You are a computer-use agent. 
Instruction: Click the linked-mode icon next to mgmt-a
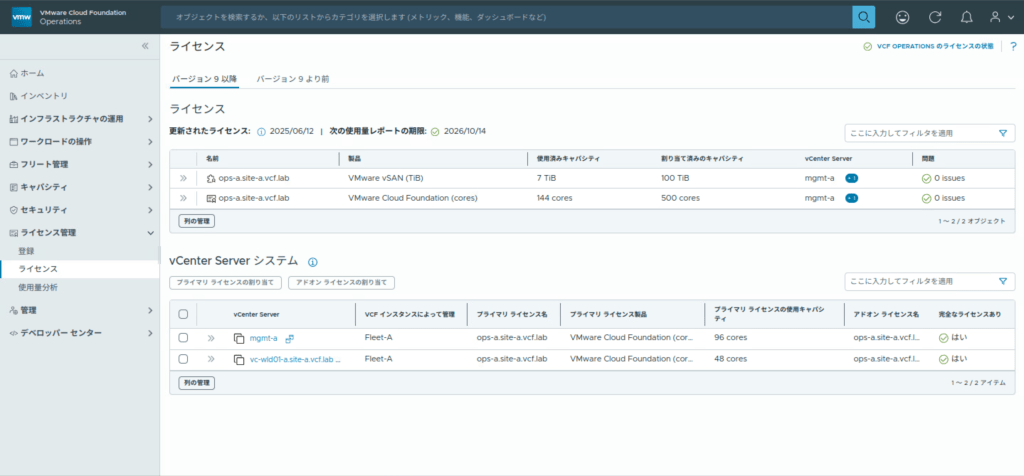[x=290, y=338]
